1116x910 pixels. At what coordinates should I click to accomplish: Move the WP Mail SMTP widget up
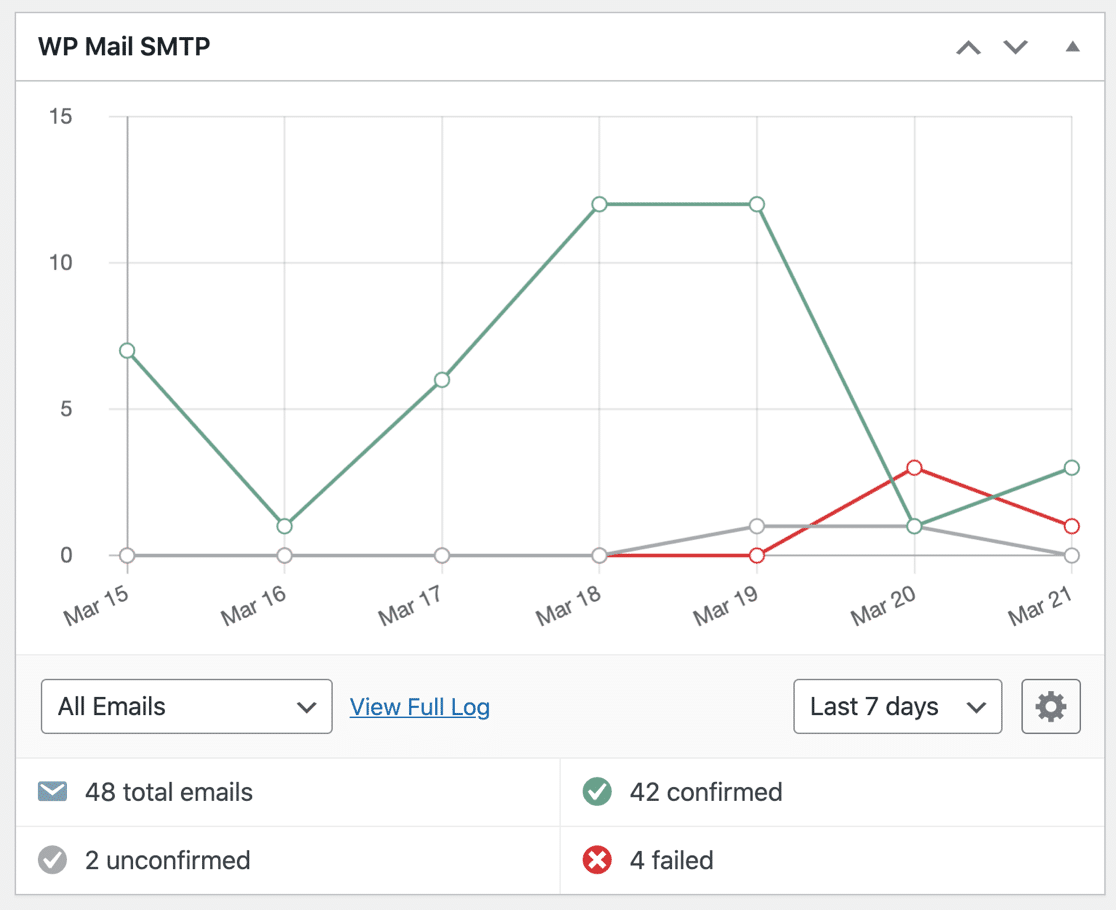968,48
